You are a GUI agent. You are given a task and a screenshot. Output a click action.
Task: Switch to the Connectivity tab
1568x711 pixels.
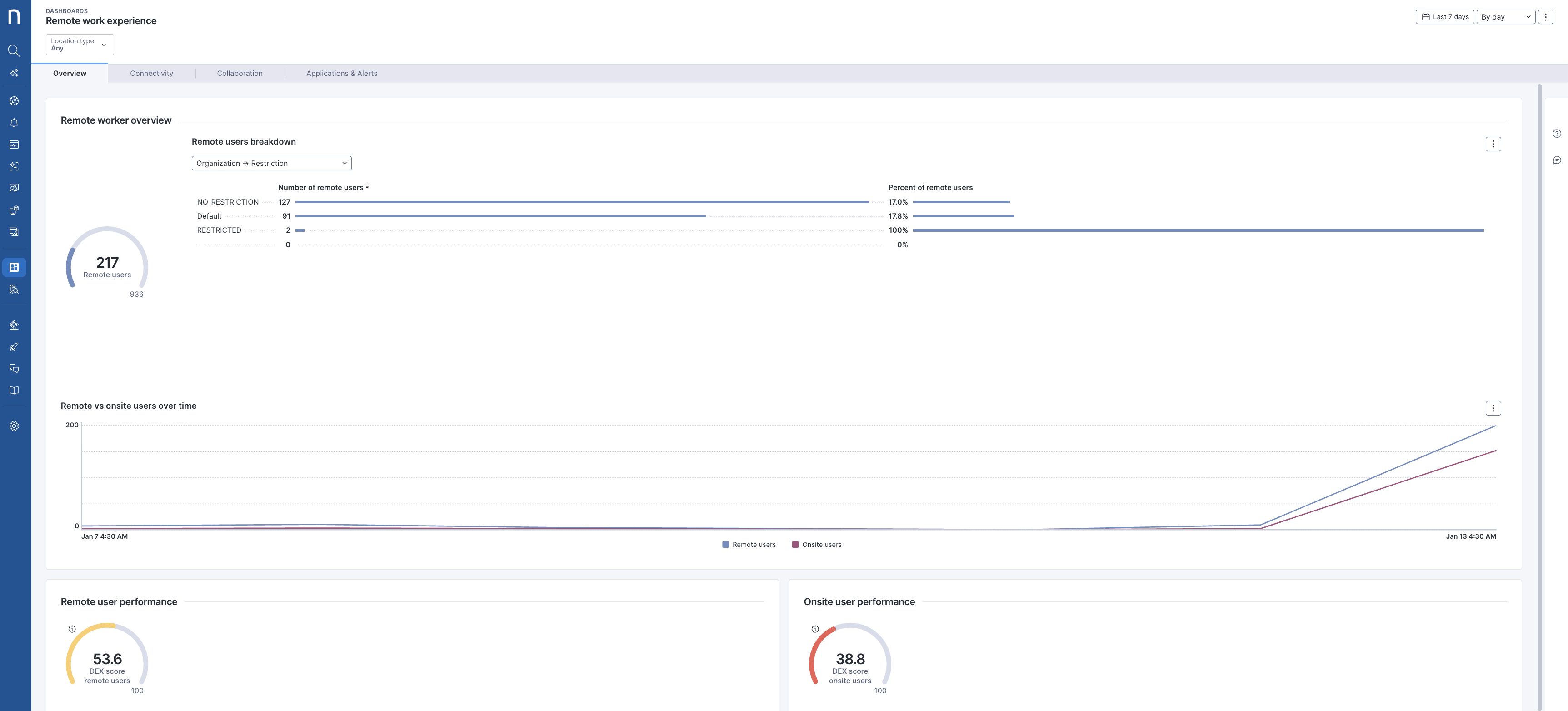coord(151,74)
